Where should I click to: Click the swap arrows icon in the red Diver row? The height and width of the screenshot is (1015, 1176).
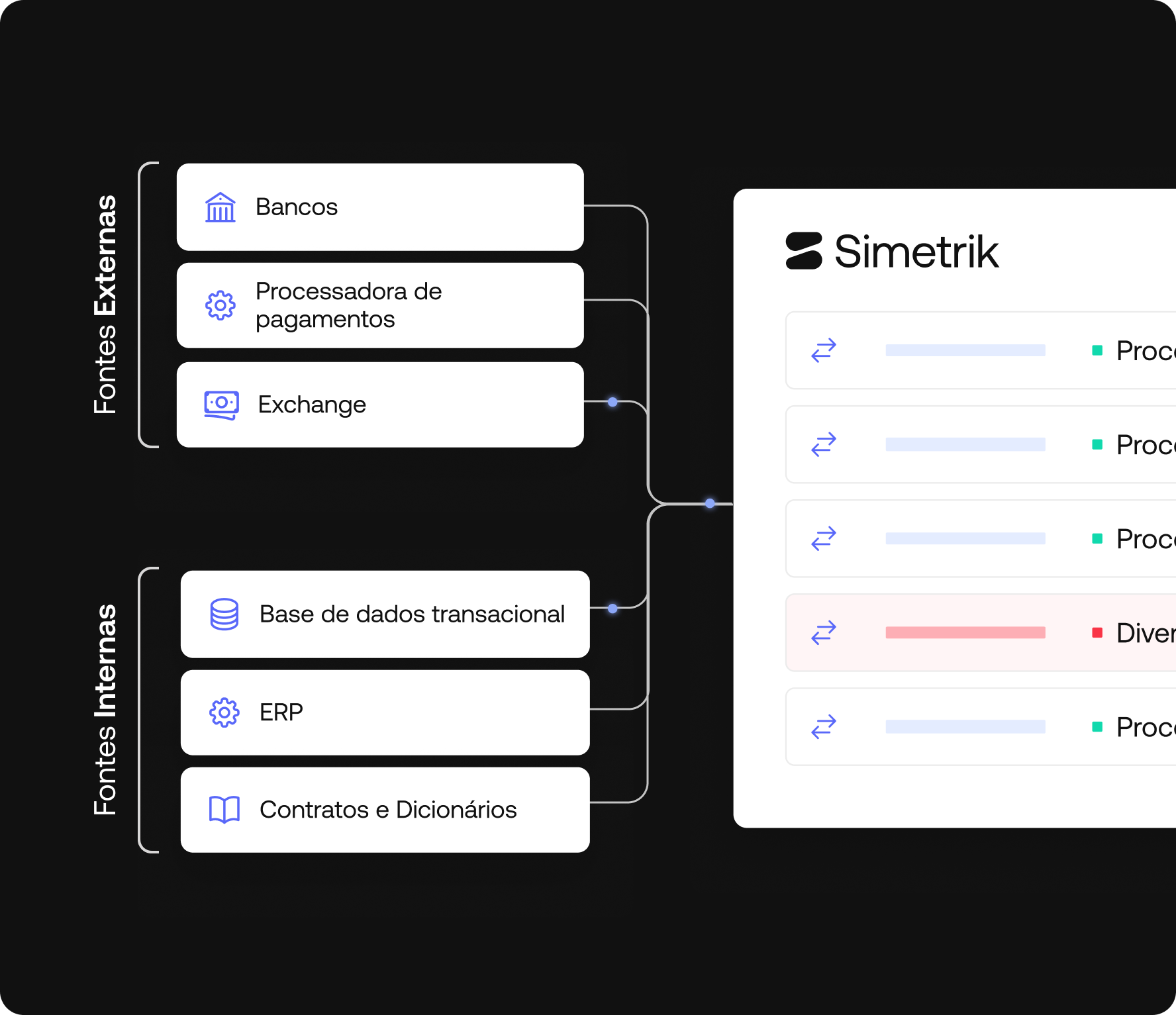click(x=824, y=633)
